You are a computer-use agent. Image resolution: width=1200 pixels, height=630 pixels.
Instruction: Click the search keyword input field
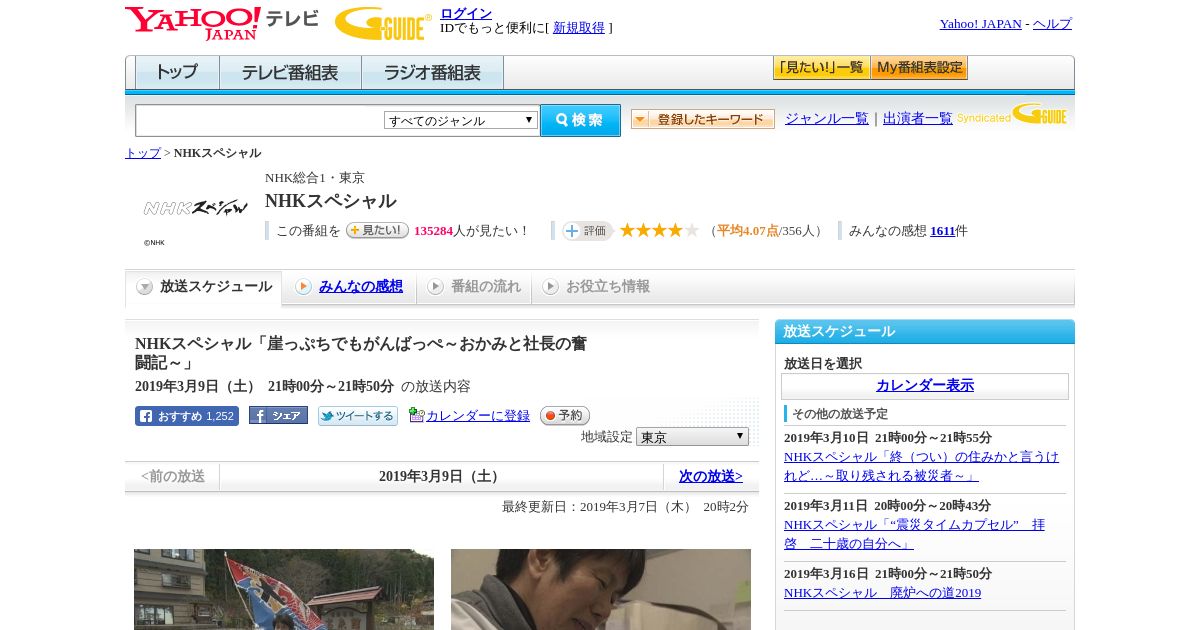[x=260, y=120]
